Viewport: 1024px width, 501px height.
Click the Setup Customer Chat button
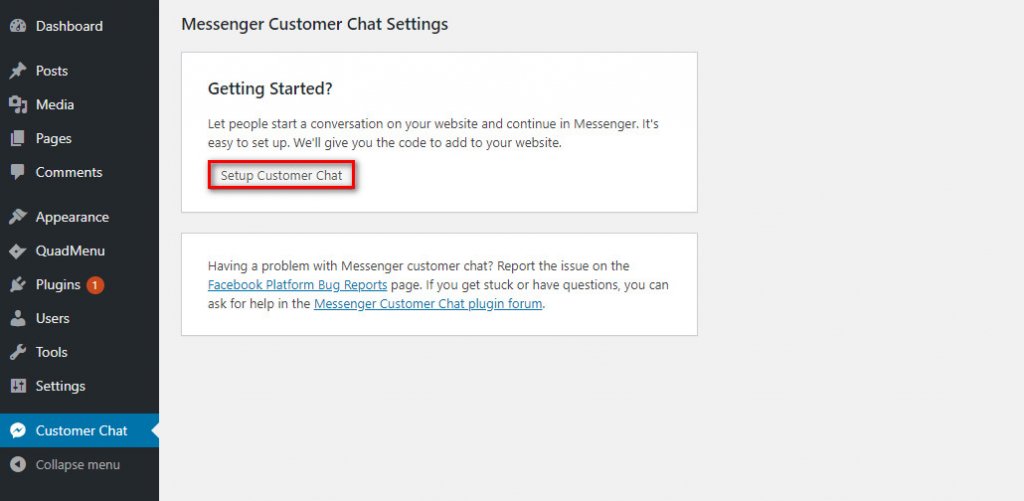tap(281, 176)
